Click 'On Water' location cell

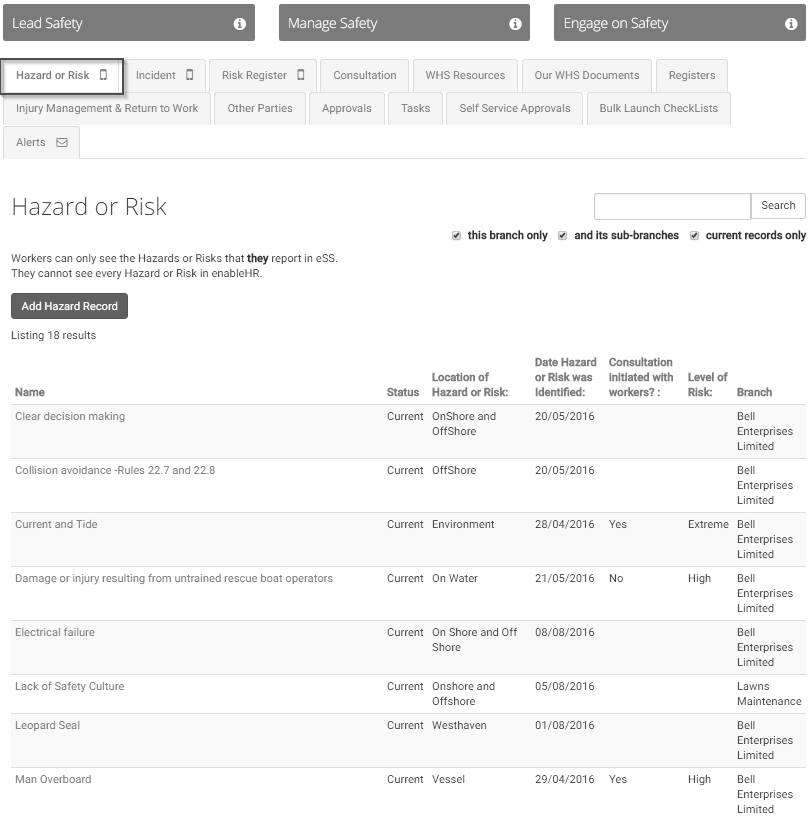tap(454, 579)
